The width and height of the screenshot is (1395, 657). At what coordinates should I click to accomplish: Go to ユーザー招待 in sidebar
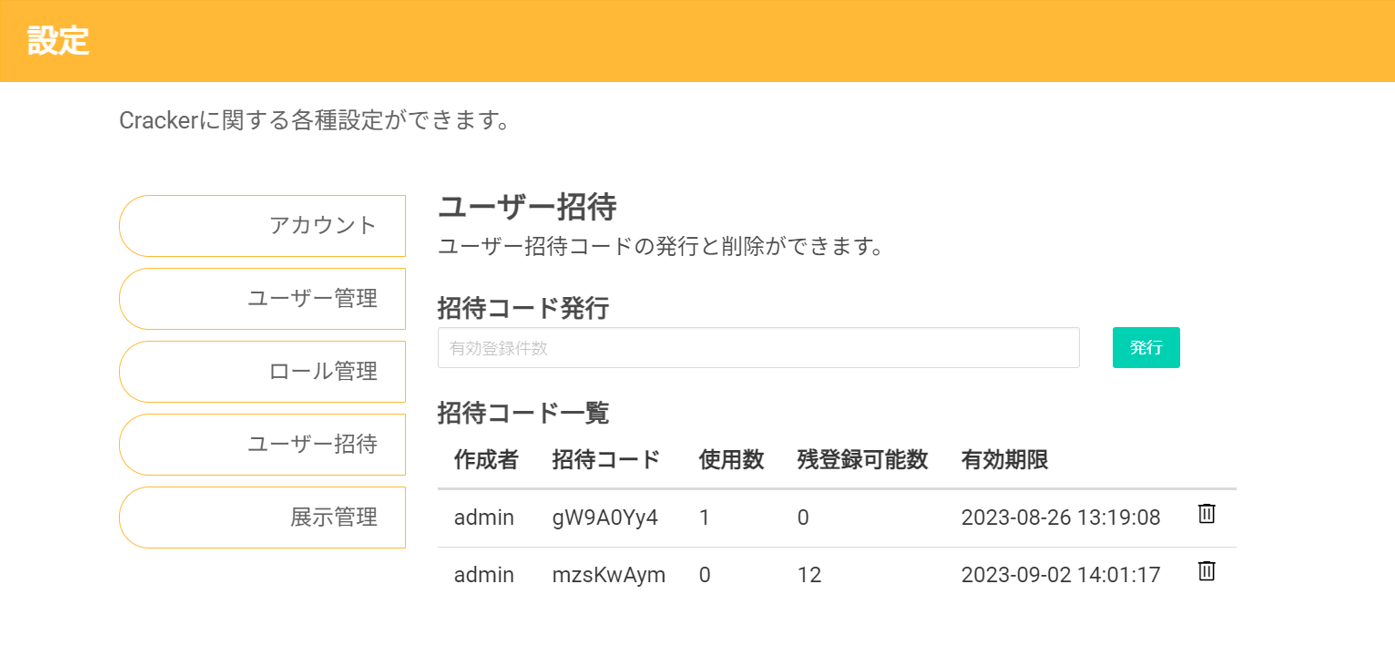[x=263, y=445]
